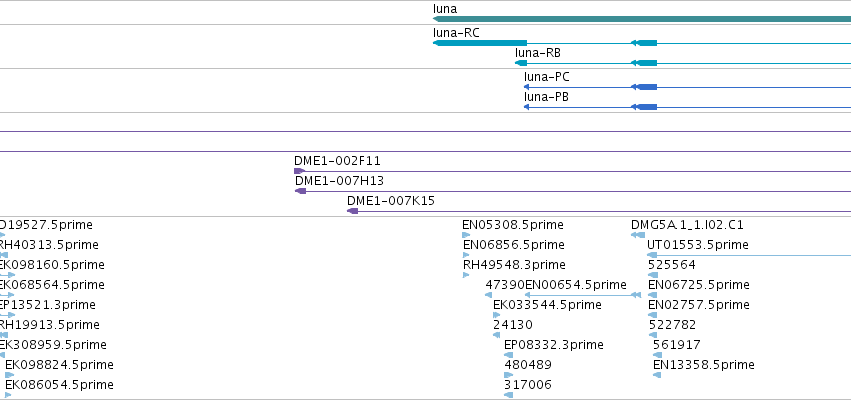The height and width of the screenshot is (400, 851).
Task: Select the EK033544.5prime EST marker
Action: pyautogui.click(x=497, y=315)
